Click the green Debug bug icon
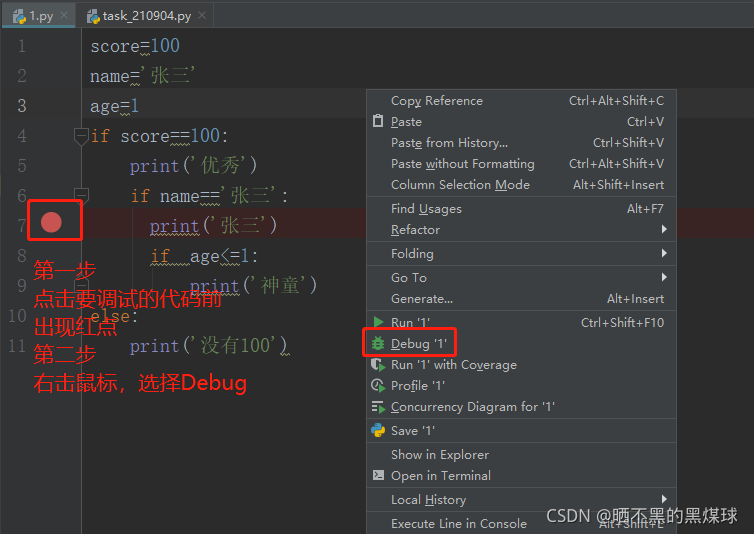The width and height of the screenshot is (754, 534). [378, 343]
